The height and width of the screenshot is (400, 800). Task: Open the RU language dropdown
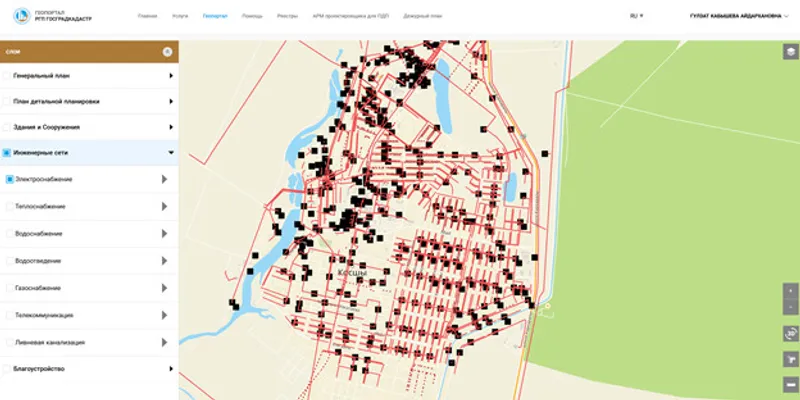click(636, 16)
